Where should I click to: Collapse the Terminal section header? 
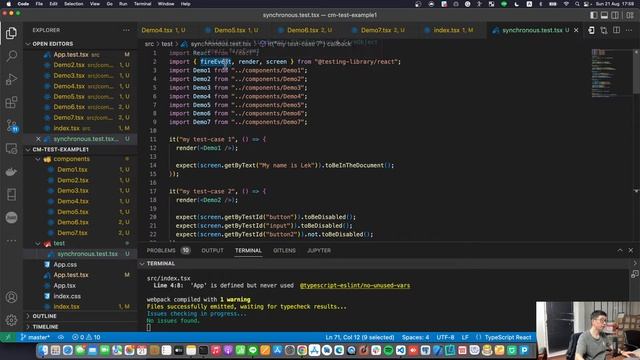160,264
